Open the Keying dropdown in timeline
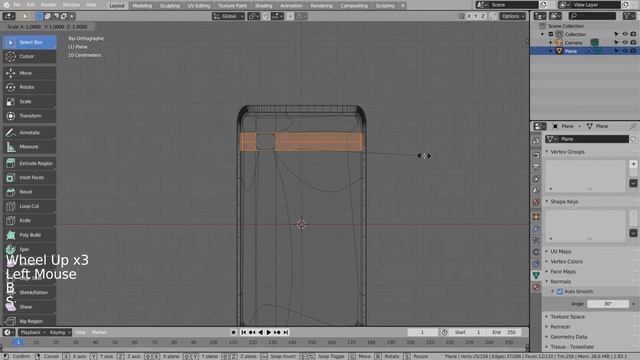 pyautogui.click(x=60, y=332)
